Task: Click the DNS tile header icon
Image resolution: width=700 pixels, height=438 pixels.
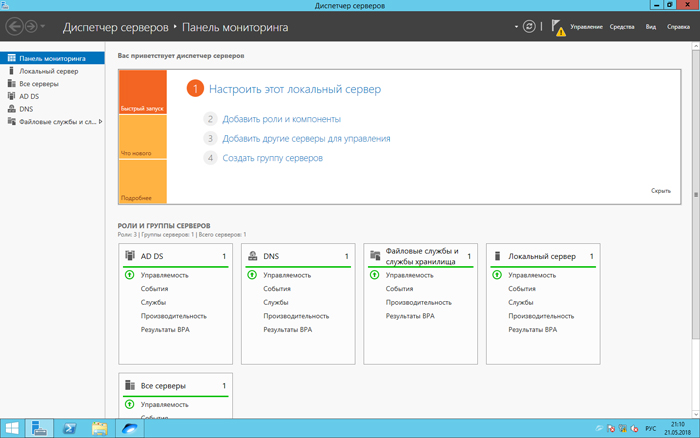Action: (252, 257)
